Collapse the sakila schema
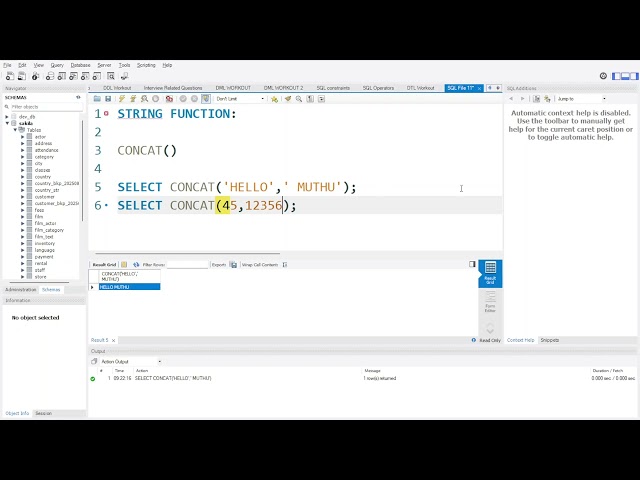The width and height of the screenshot is (640, 480). pyautogui.click(x=7, y=123)
